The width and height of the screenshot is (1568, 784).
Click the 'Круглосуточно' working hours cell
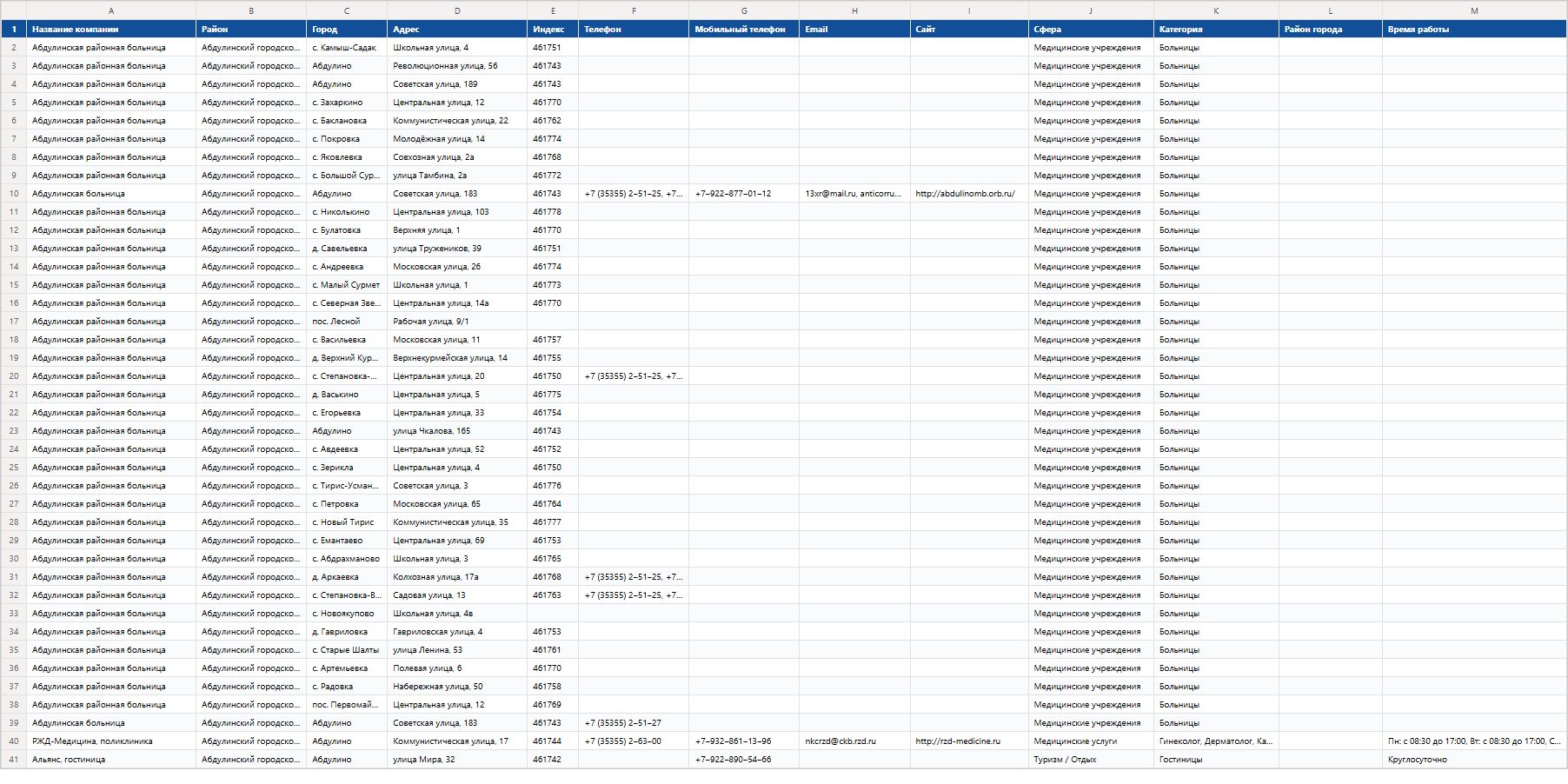click(x=1474, y=760)
